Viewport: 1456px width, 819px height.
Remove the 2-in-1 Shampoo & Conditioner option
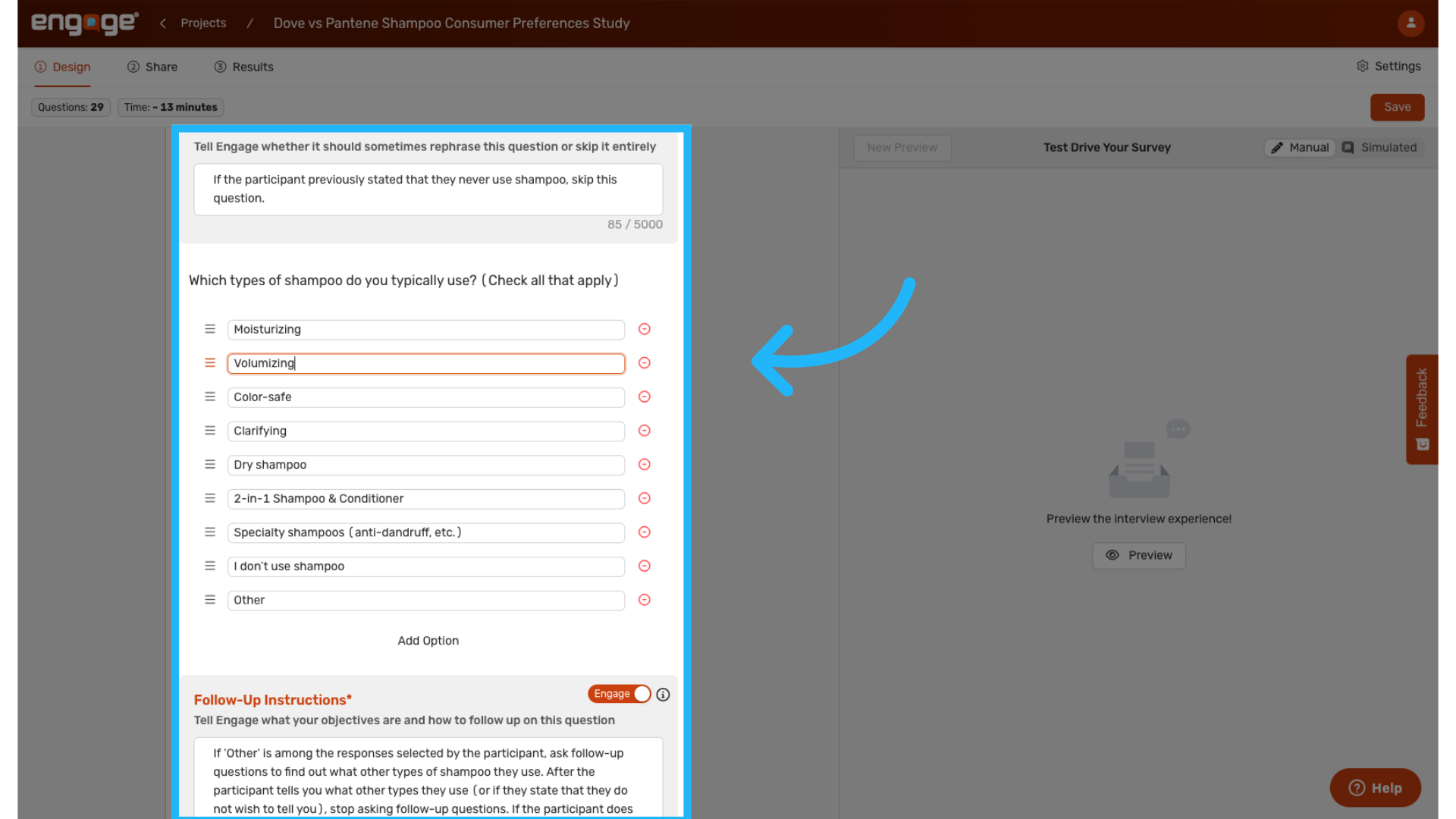[645, 498]
